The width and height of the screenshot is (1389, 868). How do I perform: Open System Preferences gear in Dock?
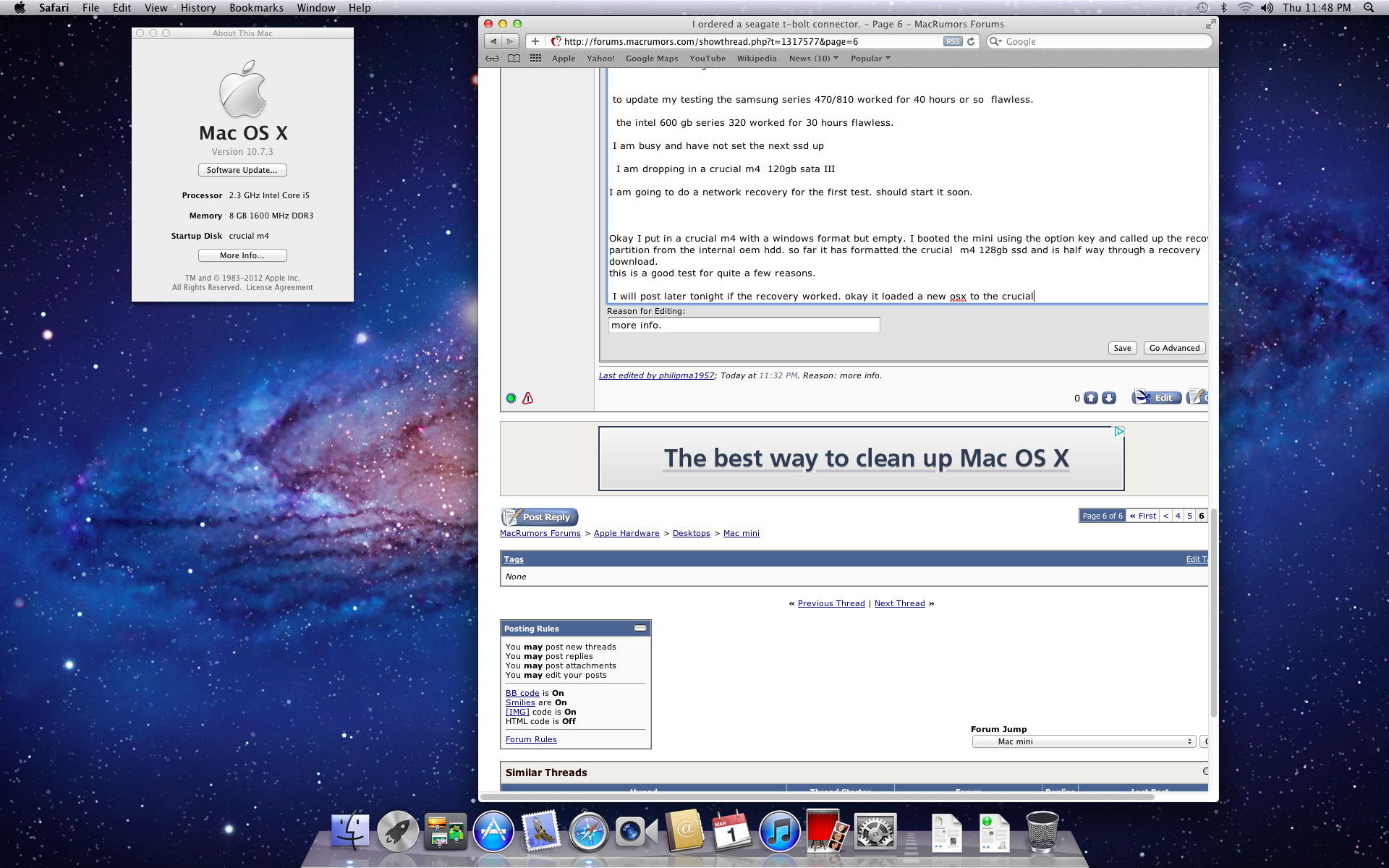click(x=875, y=831)
